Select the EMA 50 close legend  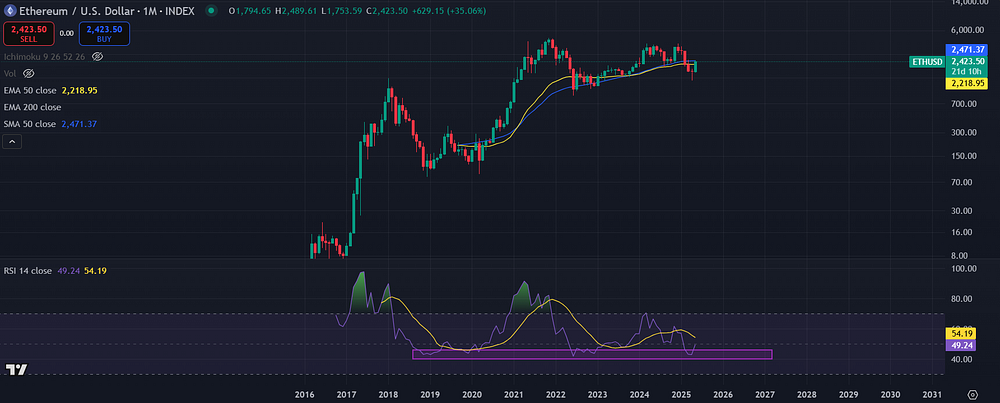tap(30, 91)
